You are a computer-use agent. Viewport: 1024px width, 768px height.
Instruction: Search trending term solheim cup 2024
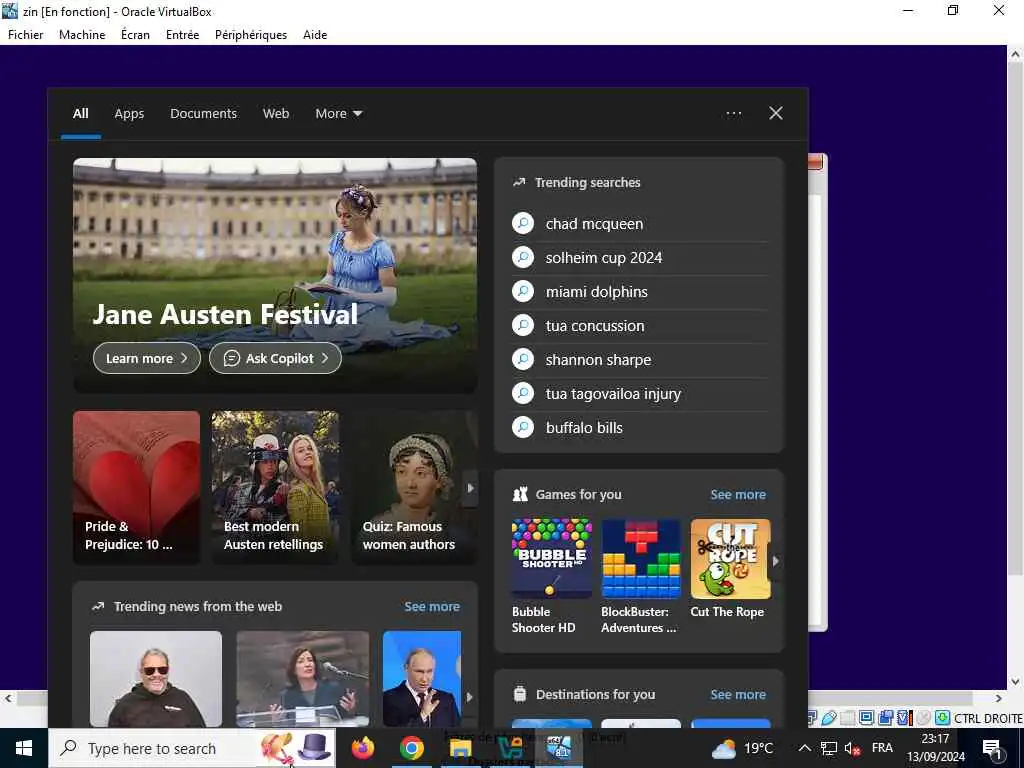click(604, 258)
